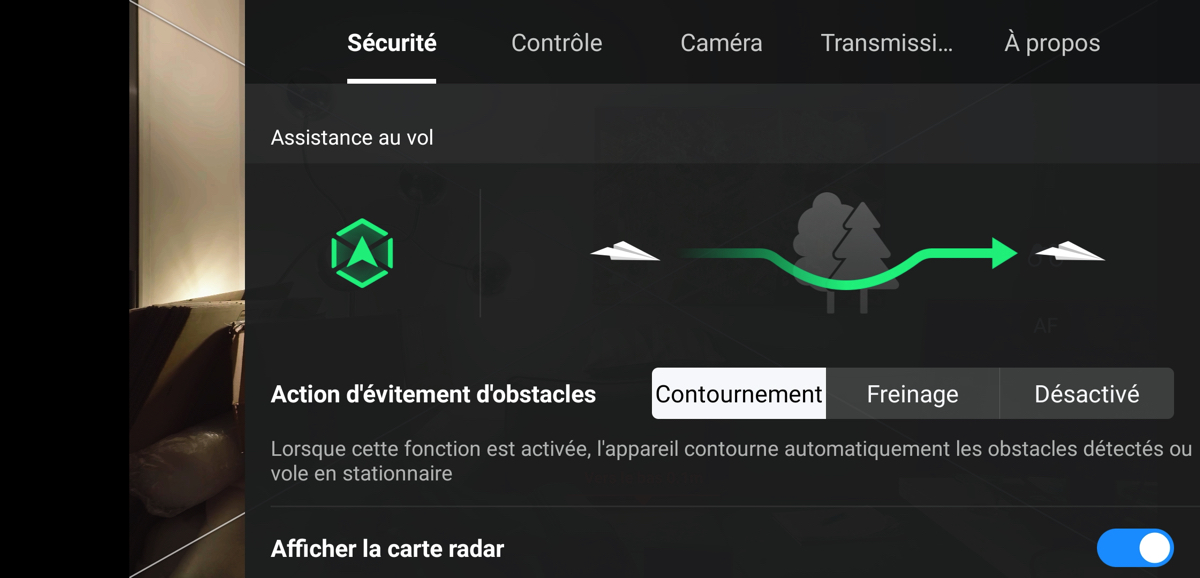
Task: Tap the grey trees obstacle illustration
Action: click(842, 252)
